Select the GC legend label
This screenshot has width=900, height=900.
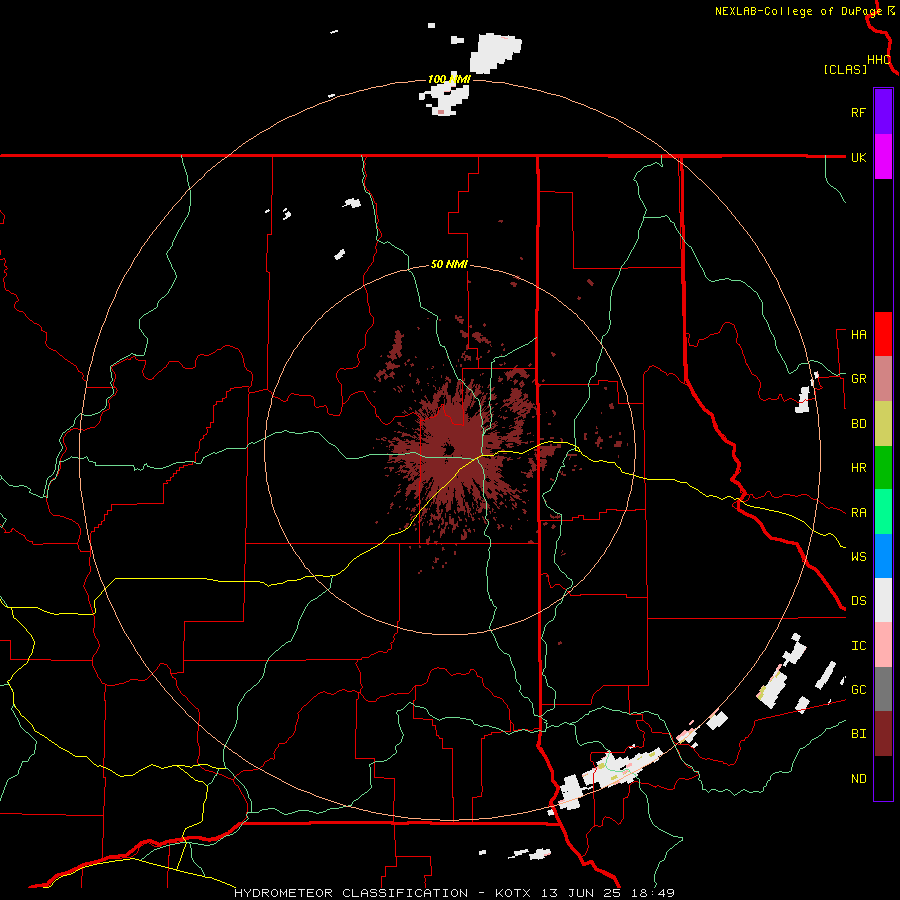point(858,690)
